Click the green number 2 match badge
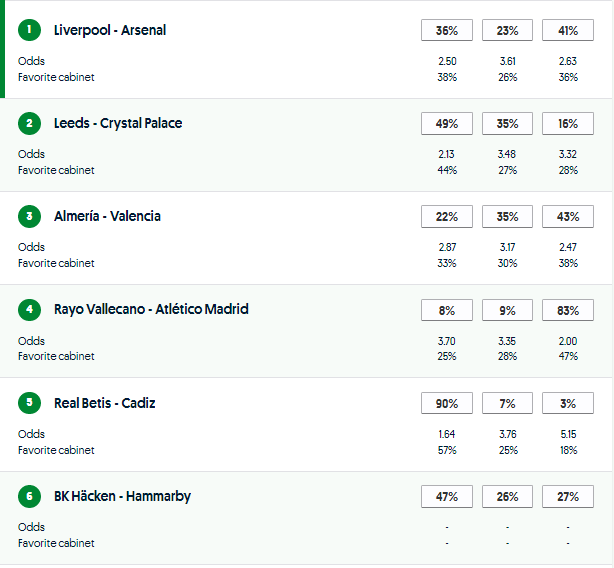The height and width of the screenshot is (568, 614). tap(30, 123)
